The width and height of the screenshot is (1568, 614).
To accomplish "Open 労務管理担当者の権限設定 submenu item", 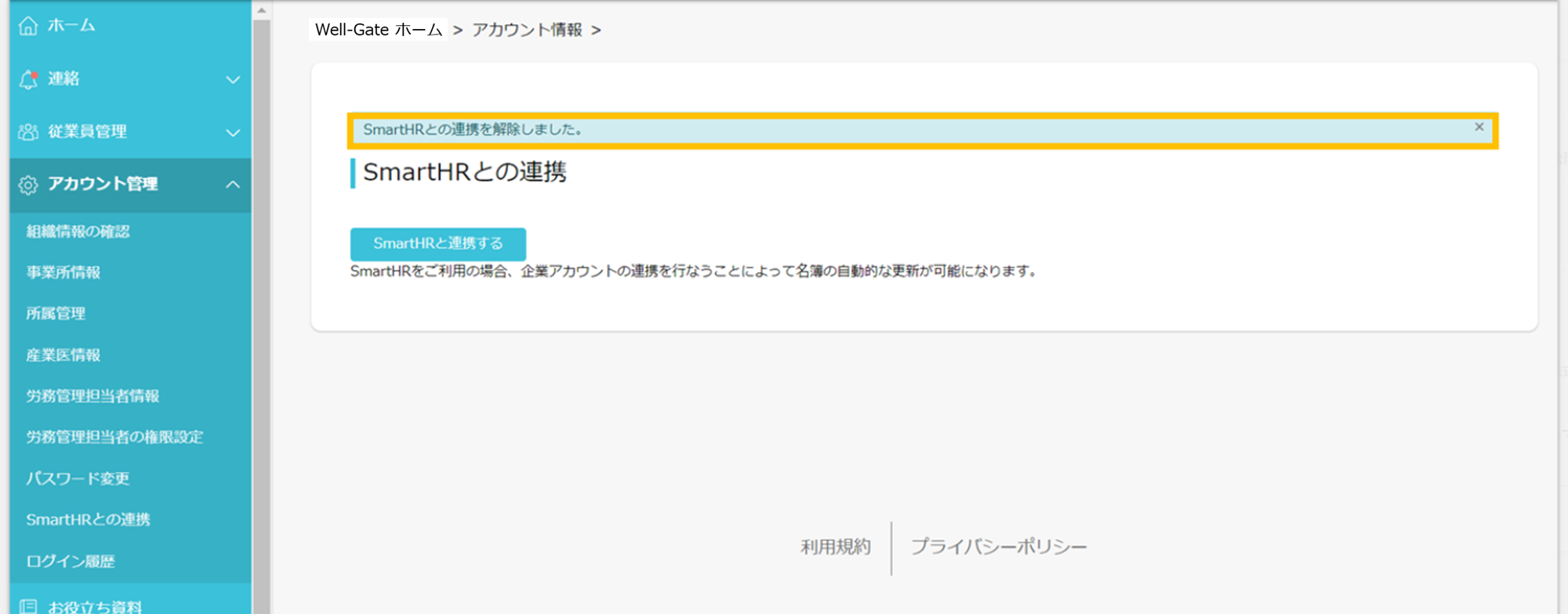I will [114, 437].
